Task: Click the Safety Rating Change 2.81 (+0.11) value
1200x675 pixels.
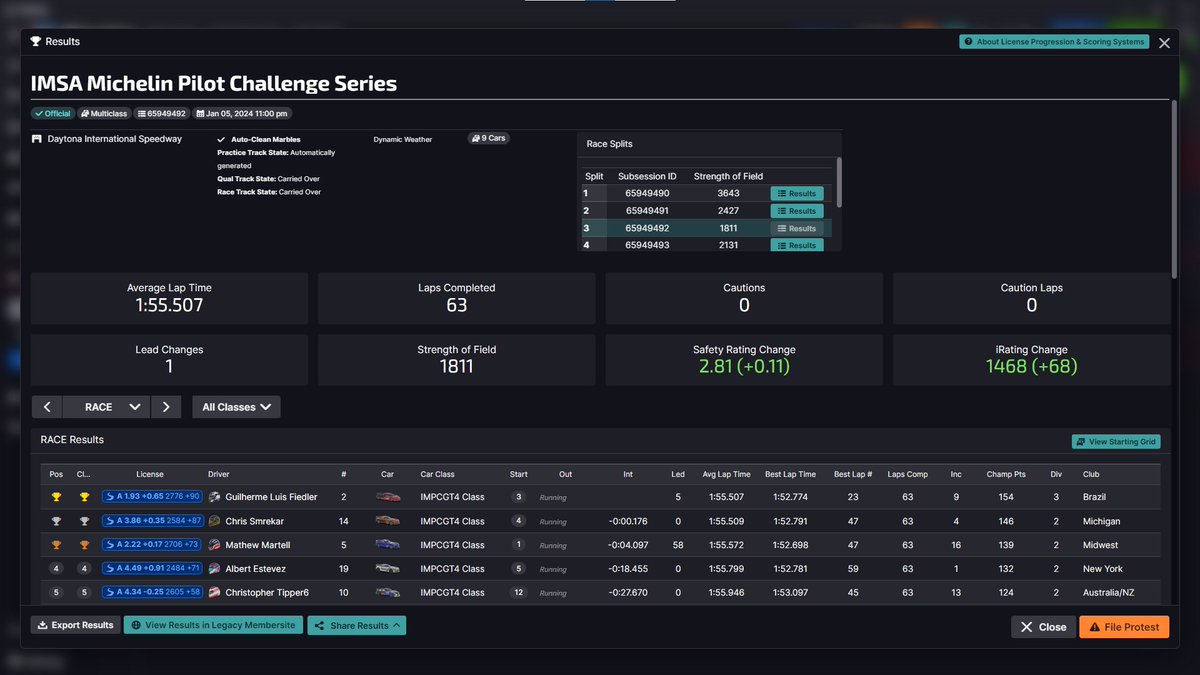Action: tap(744, 367)
